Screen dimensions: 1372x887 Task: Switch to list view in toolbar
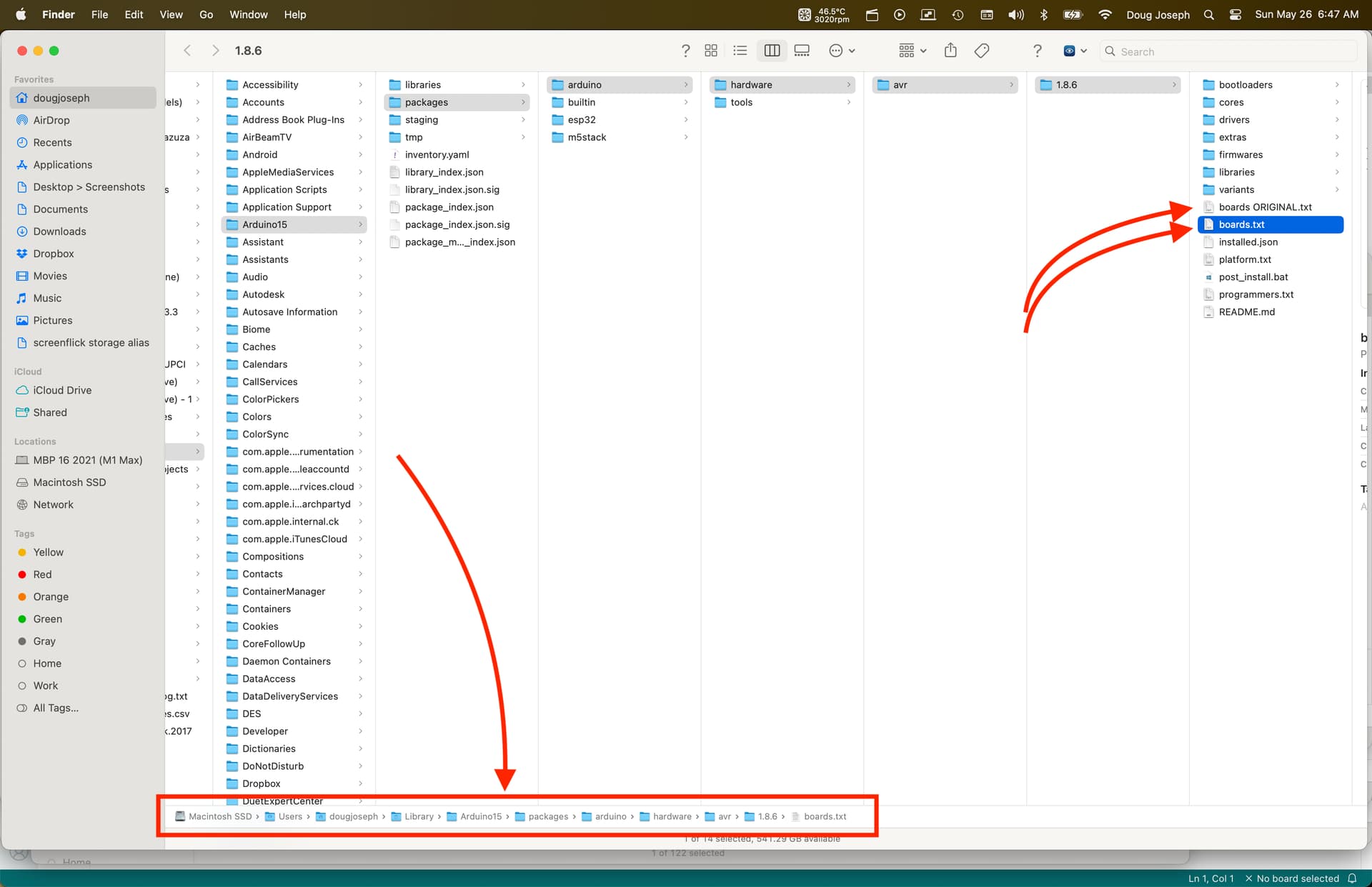click(x=740, y=51)
